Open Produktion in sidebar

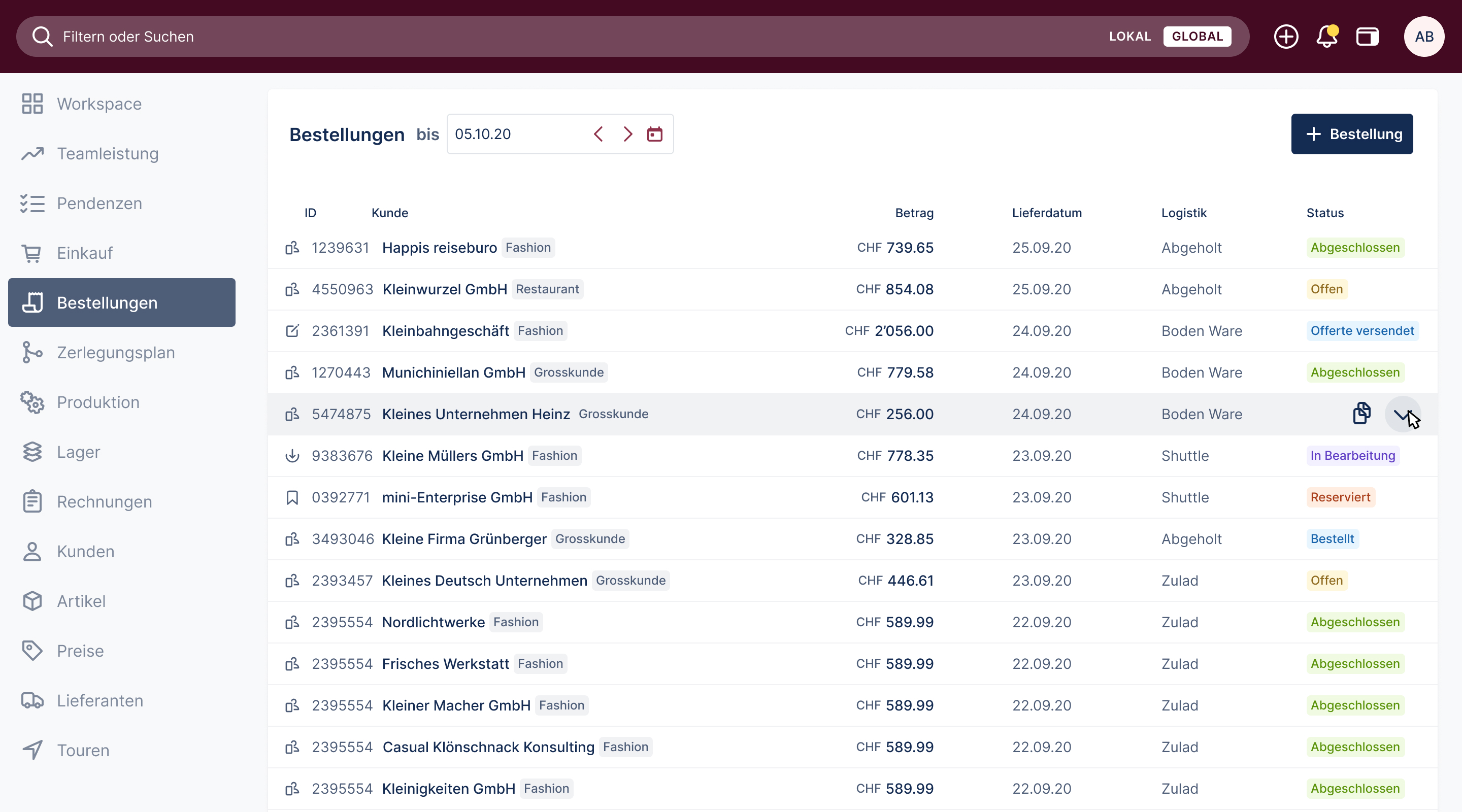[x=121, y=402]
